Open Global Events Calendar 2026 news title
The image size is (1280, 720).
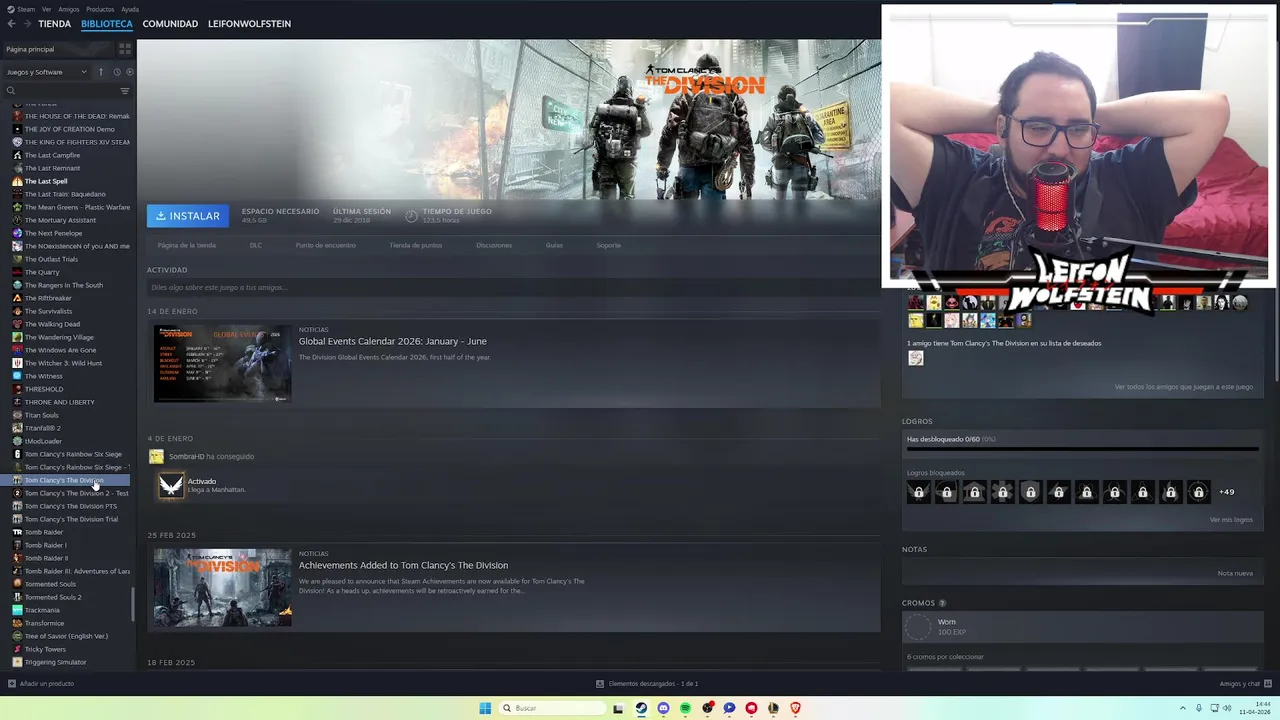coord(393,341)
